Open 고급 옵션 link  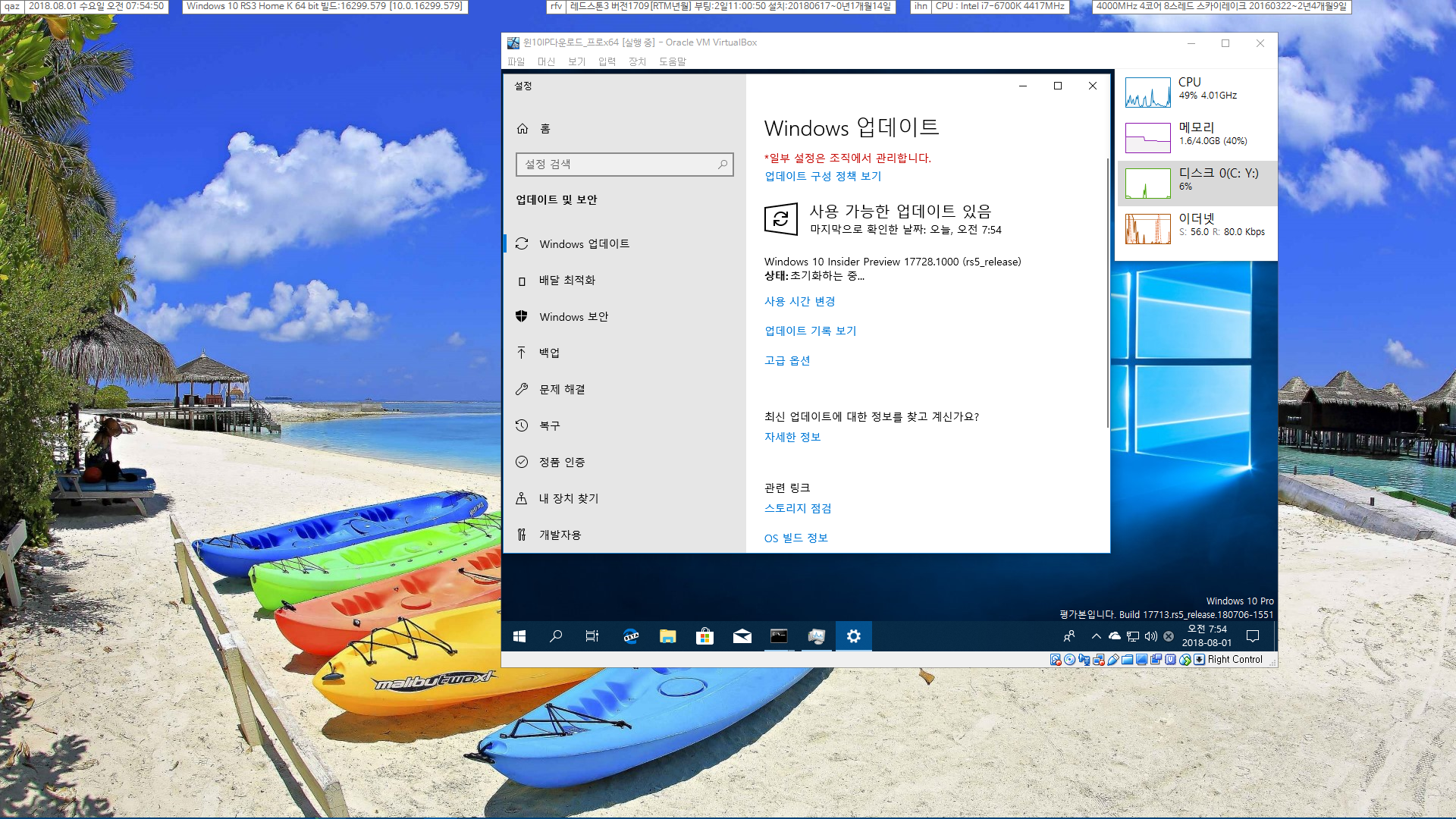click(787, 360)
